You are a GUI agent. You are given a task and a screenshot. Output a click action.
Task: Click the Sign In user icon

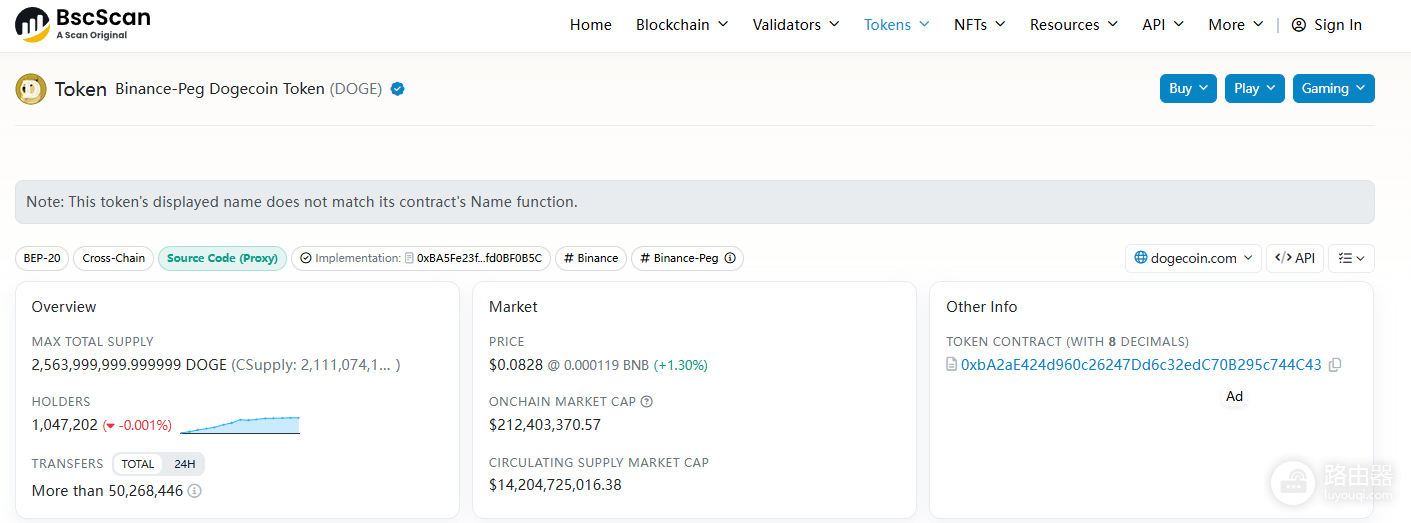[x=1298, y=25]
